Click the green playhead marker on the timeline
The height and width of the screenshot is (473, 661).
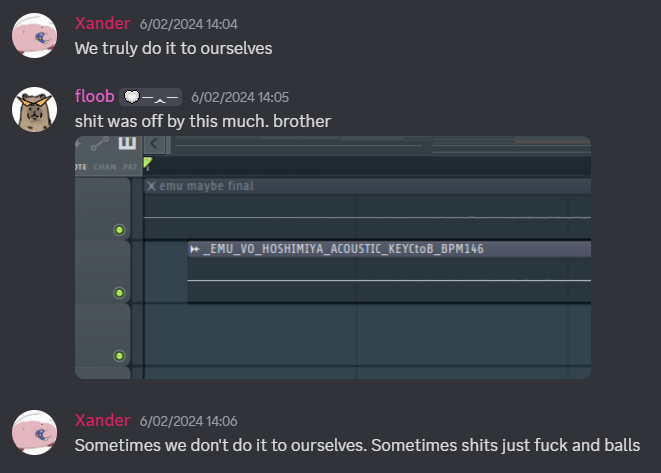click(x=148, y=163)
